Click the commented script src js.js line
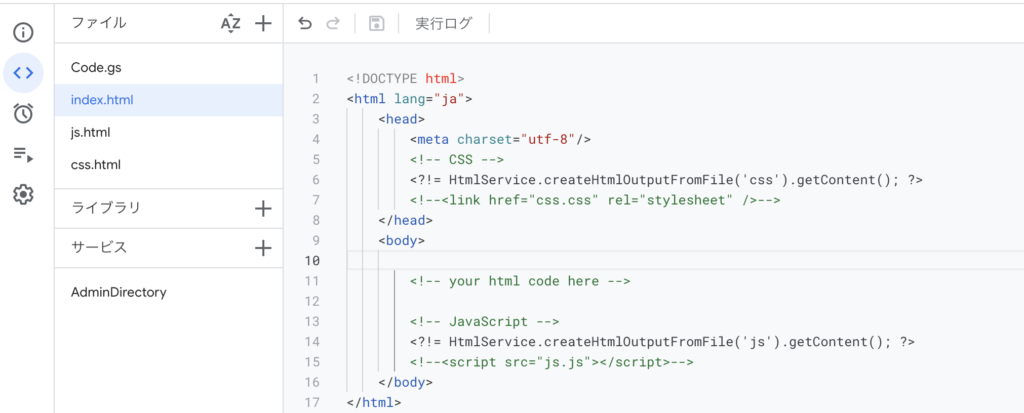Viewport: 1024px width, 413px height. (x=552, y=362)
